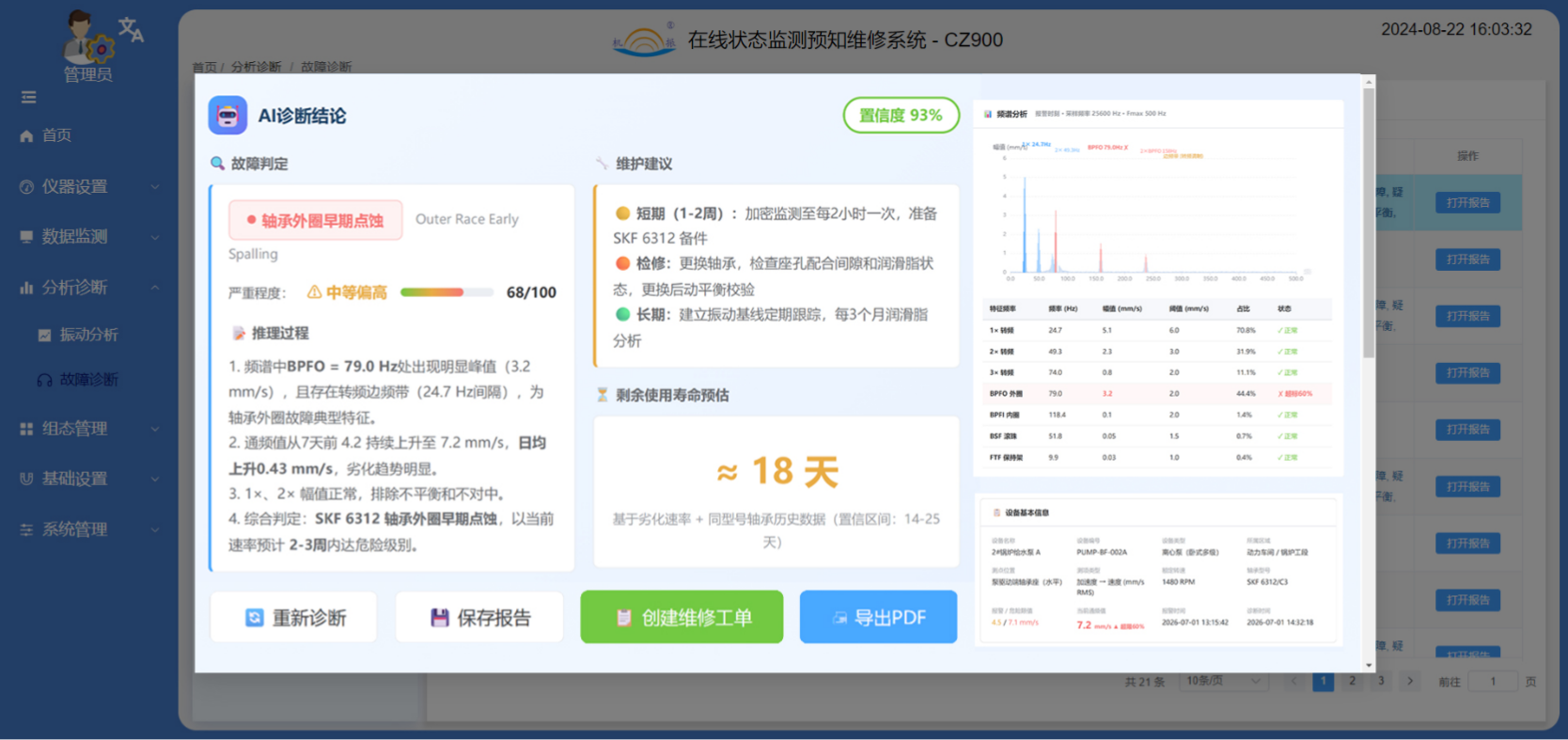The width and height of the screenshot is (1568, 740).
Task: Click the BPFO 外圈 row in frequency table
Action: coord(1157,394)
